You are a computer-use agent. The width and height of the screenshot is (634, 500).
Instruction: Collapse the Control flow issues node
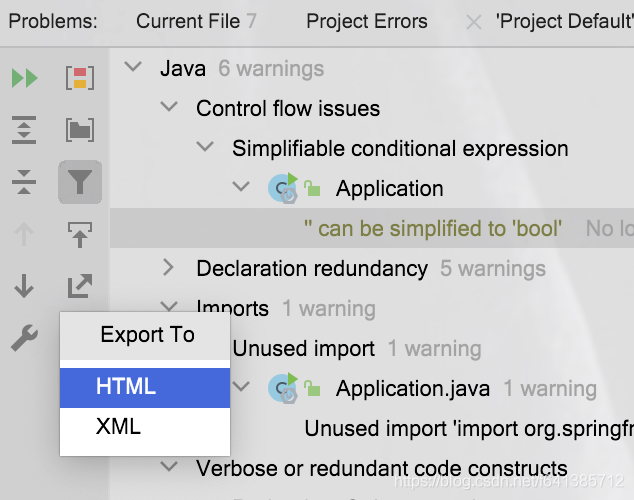(168, 108)
